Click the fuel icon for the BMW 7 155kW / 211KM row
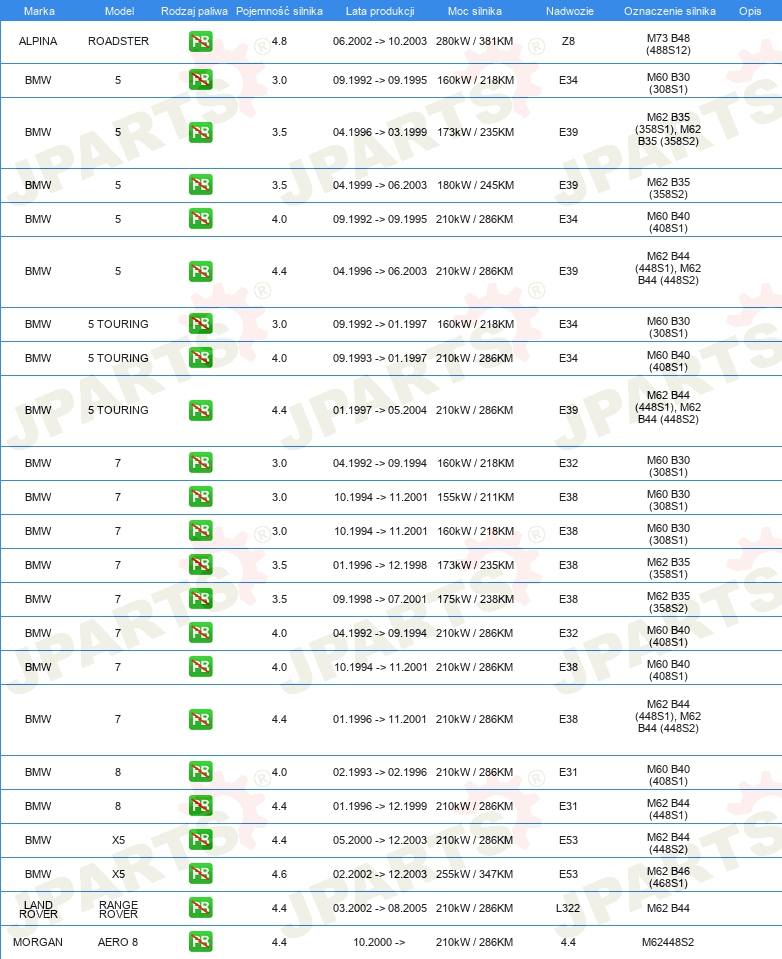 tap(201, 497)
